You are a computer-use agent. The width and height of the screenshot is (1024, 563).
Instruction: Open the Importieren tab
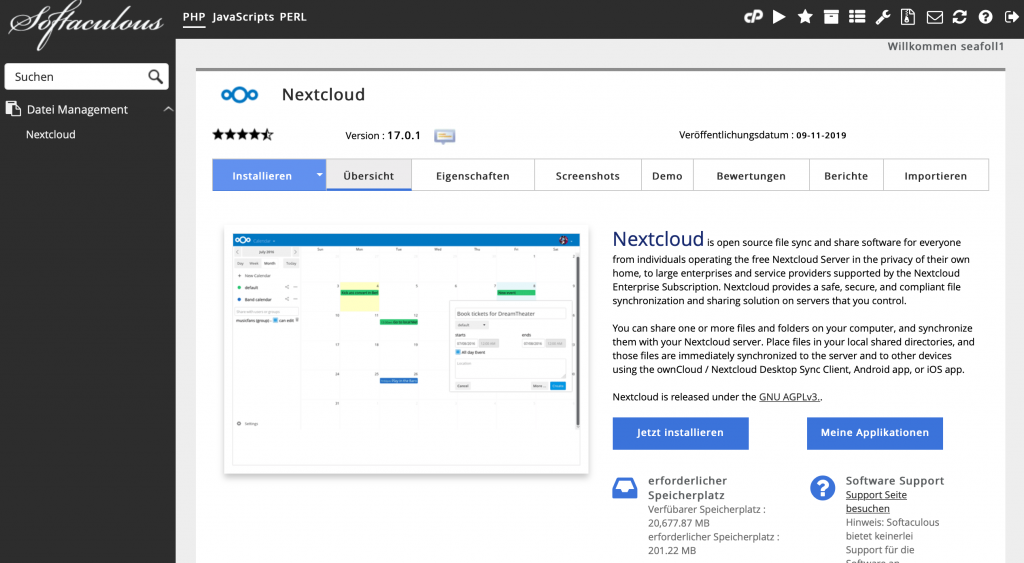936,176
